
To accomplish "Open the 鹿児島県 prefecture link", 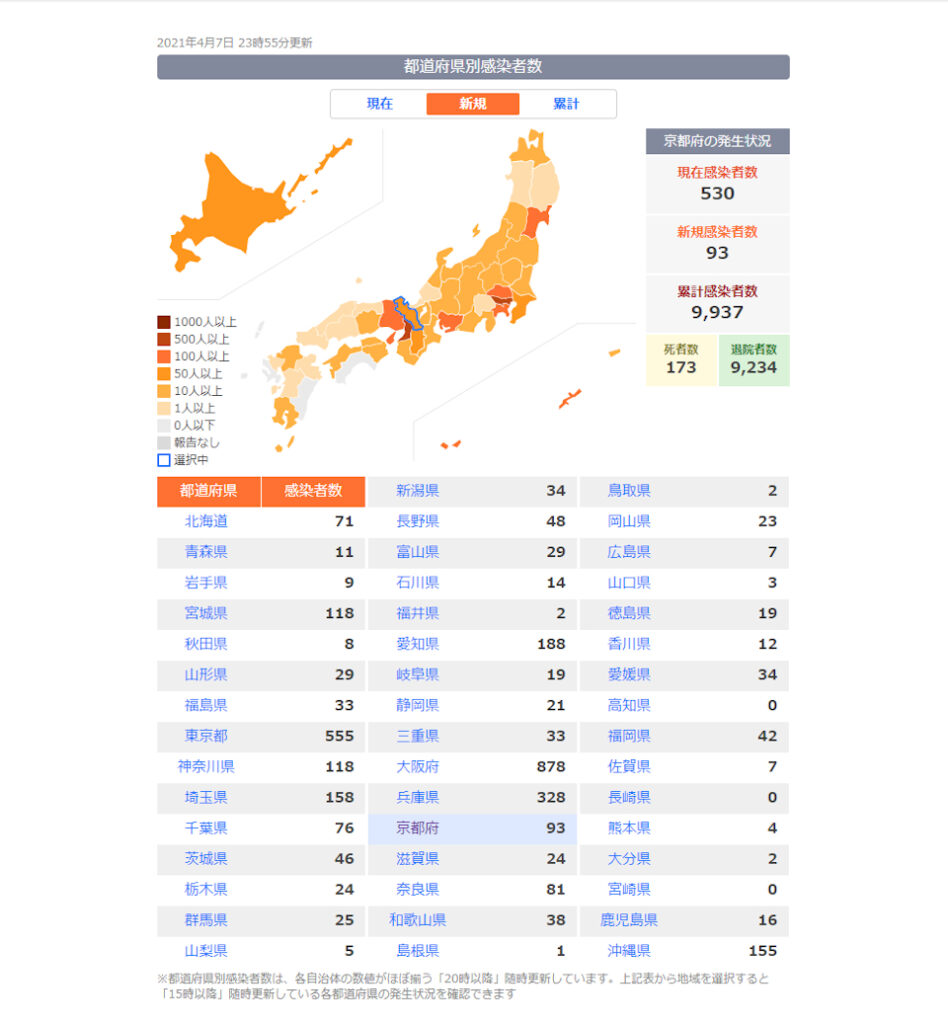I will [x=629, y=920].
